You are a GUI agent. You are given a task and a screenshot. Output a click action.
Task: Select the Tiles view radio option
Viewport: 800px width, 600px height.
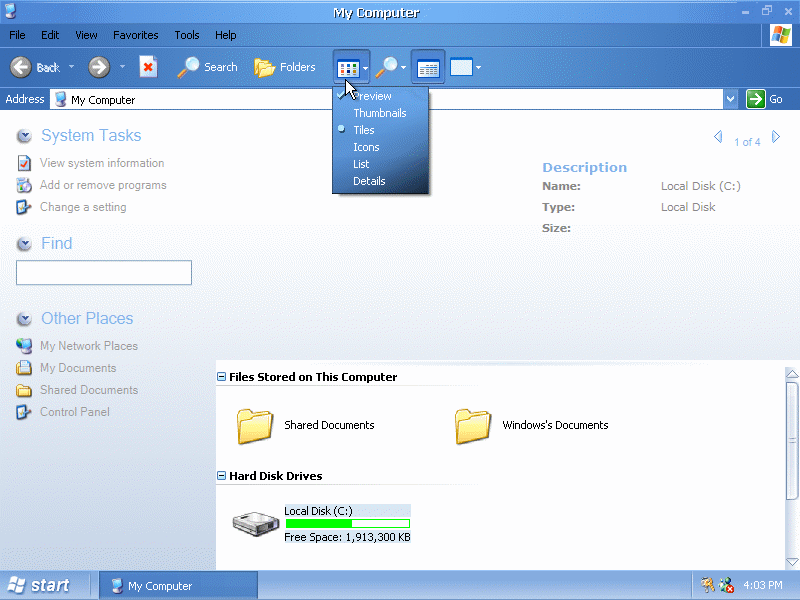(x=381, y=130)
